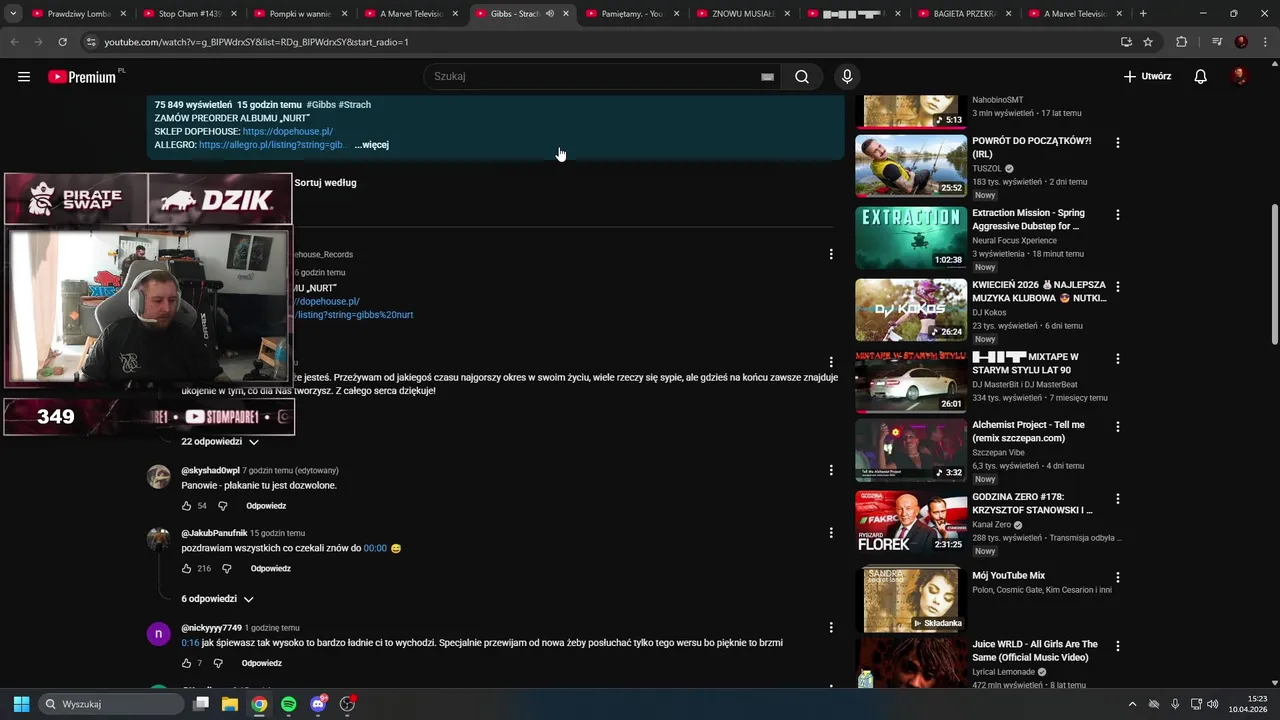Open the Allegro listing link in description
Image resolution: width=1280 pixels, height=720 pixels.
[271, 145]
